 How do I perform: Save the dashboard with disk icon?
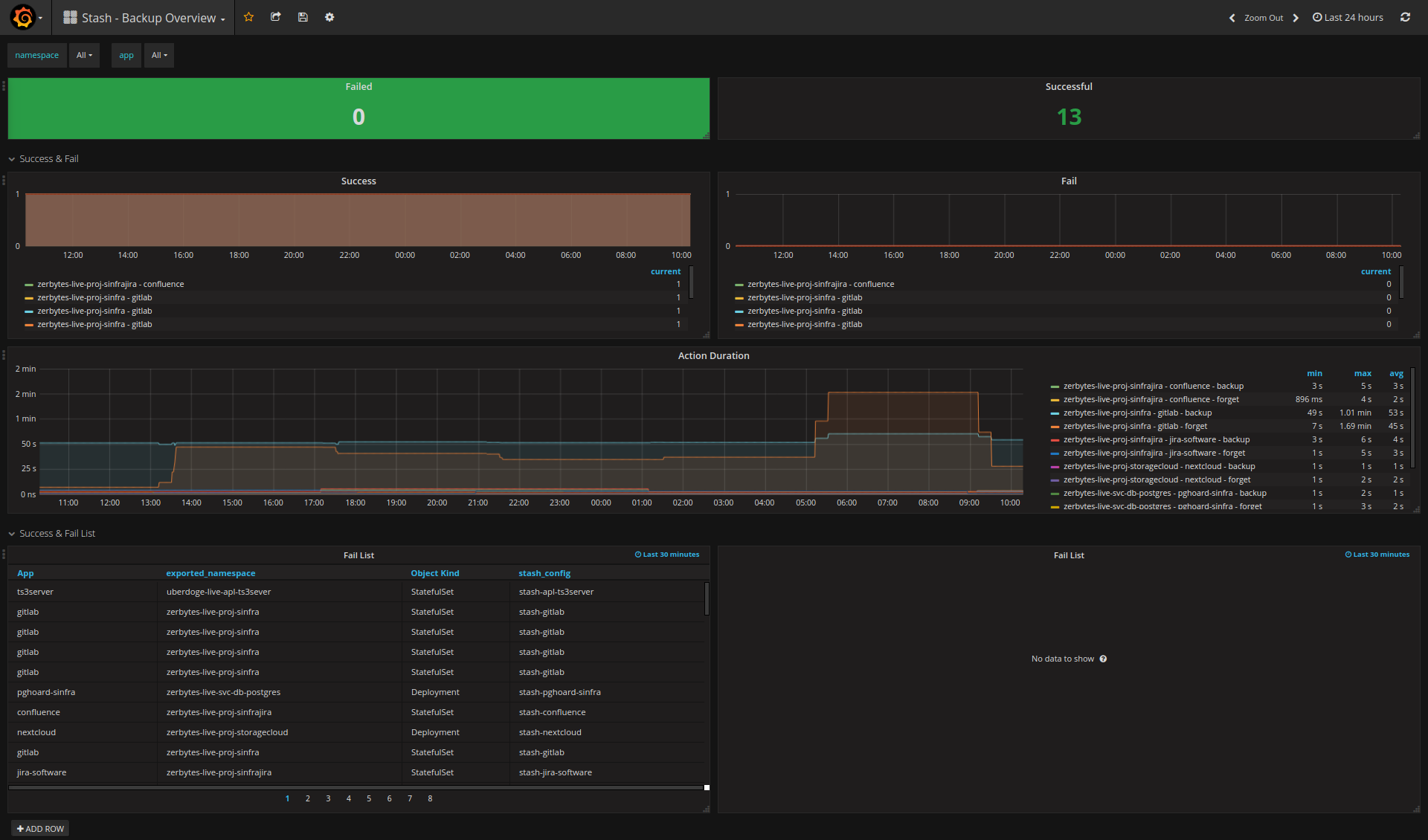303,17
